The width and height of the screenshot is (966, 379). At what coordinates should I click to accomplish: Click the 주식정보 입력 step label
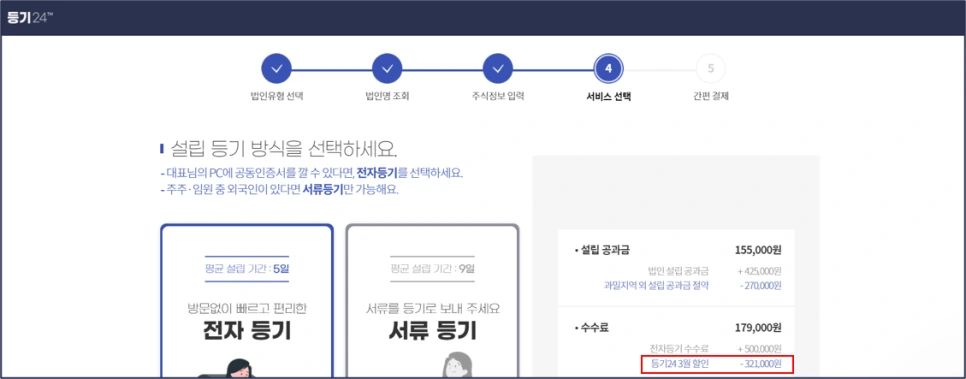(x=497, y=97)
